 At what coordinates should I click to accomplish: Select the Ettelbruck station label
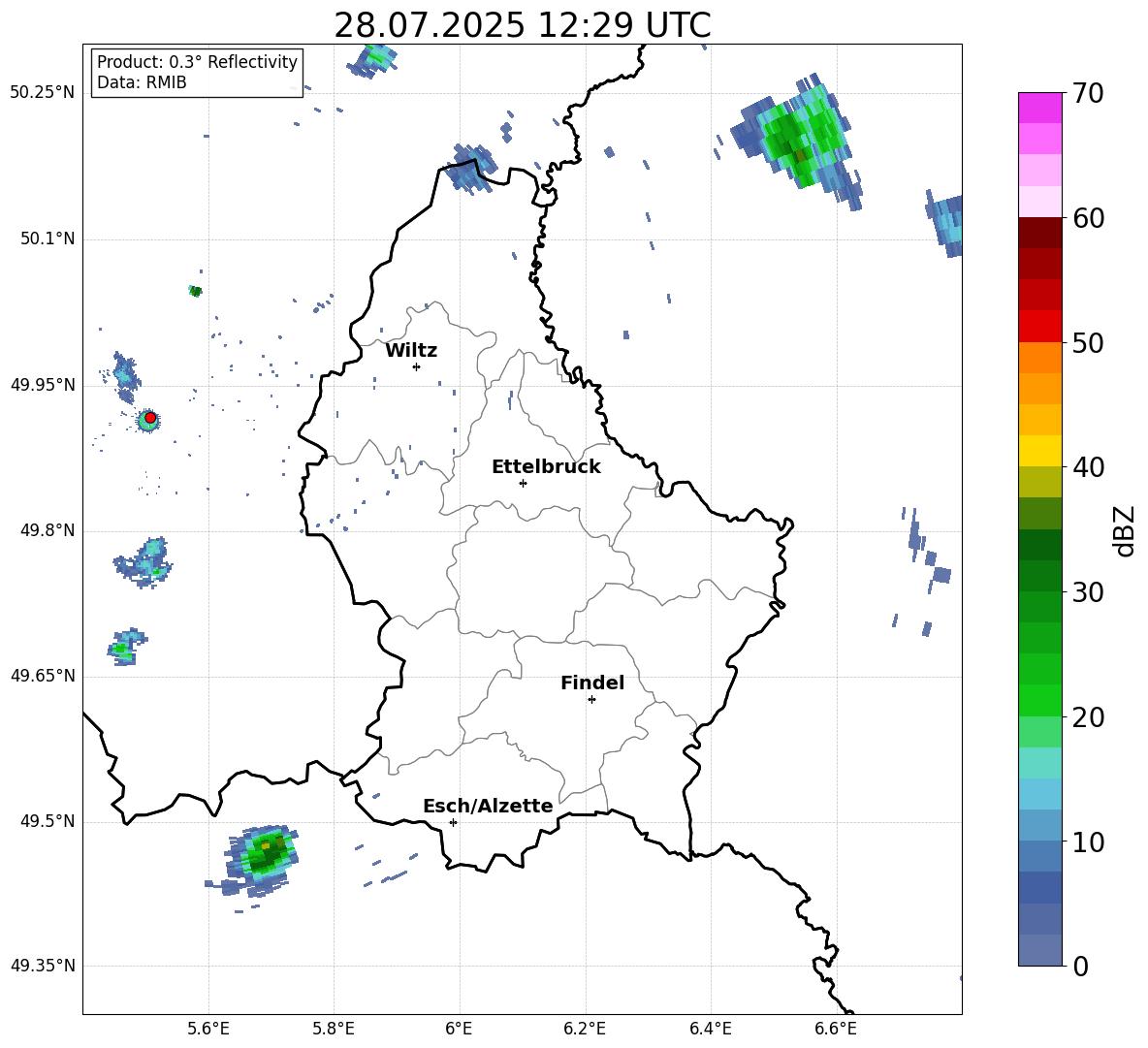point(546,467)
